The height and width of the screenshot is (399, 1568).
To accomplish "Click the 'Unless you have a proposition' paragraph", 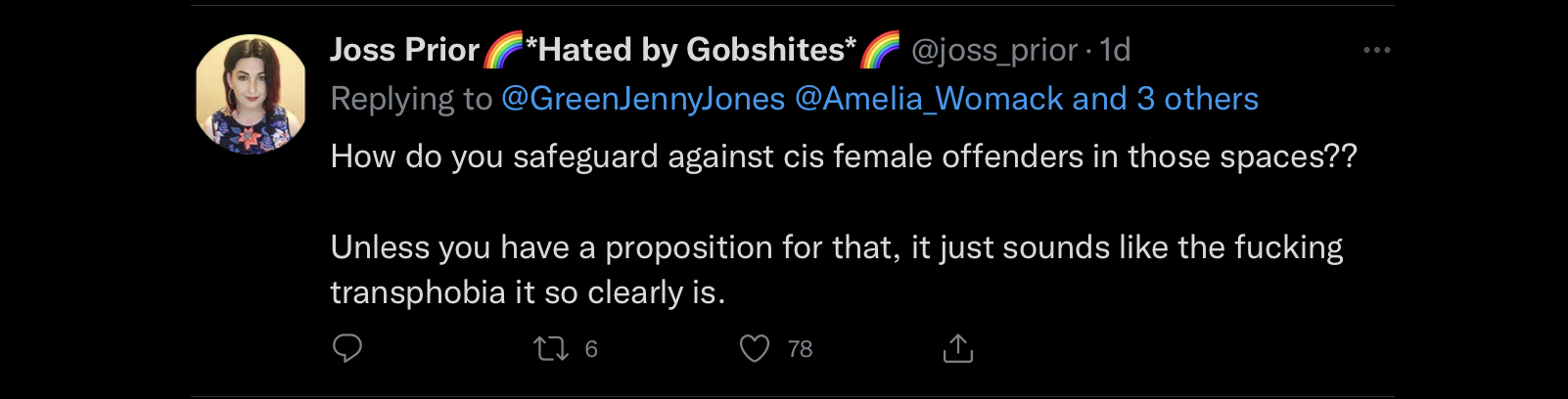I will 837,270.
